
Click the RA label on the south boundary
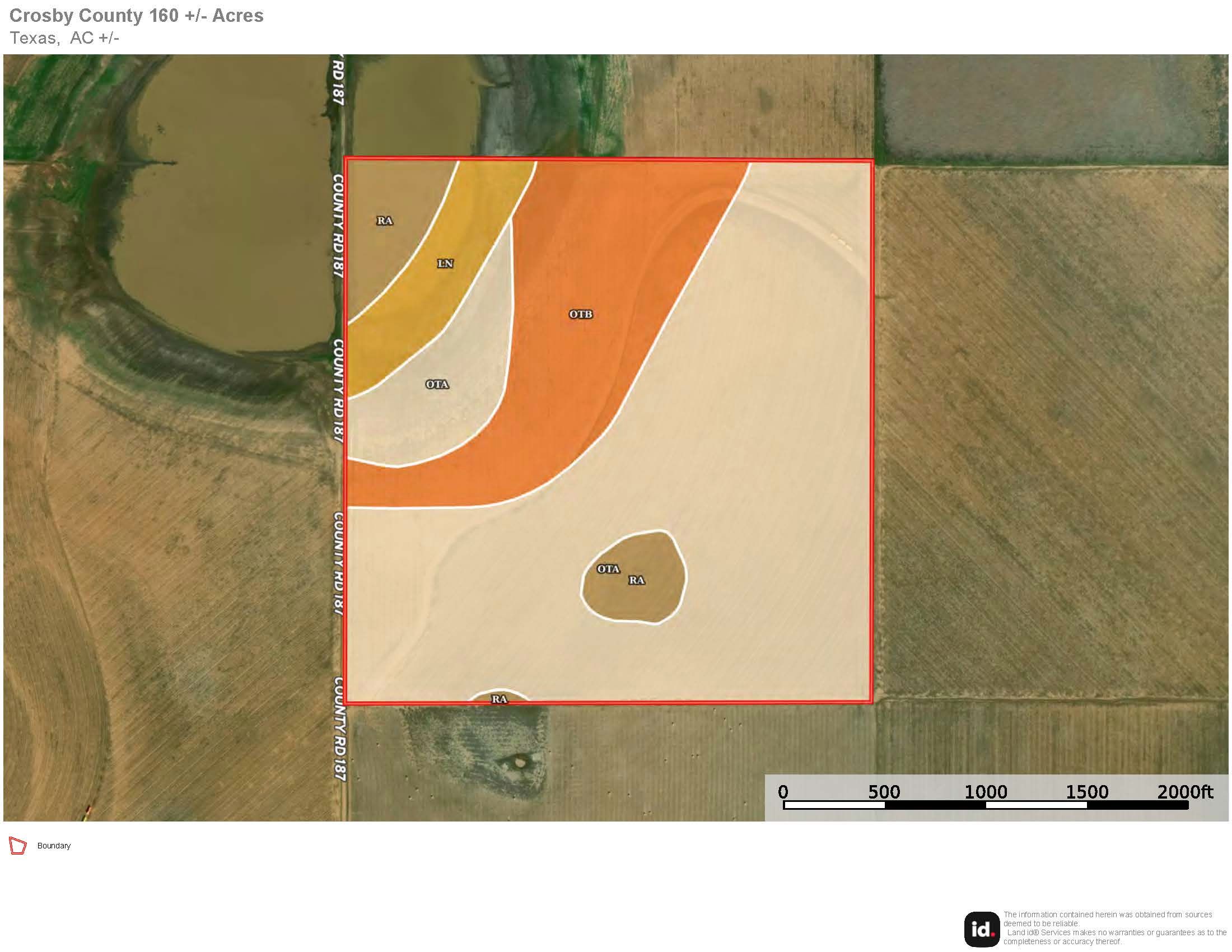pyautogui.click(x=499, y=699)
